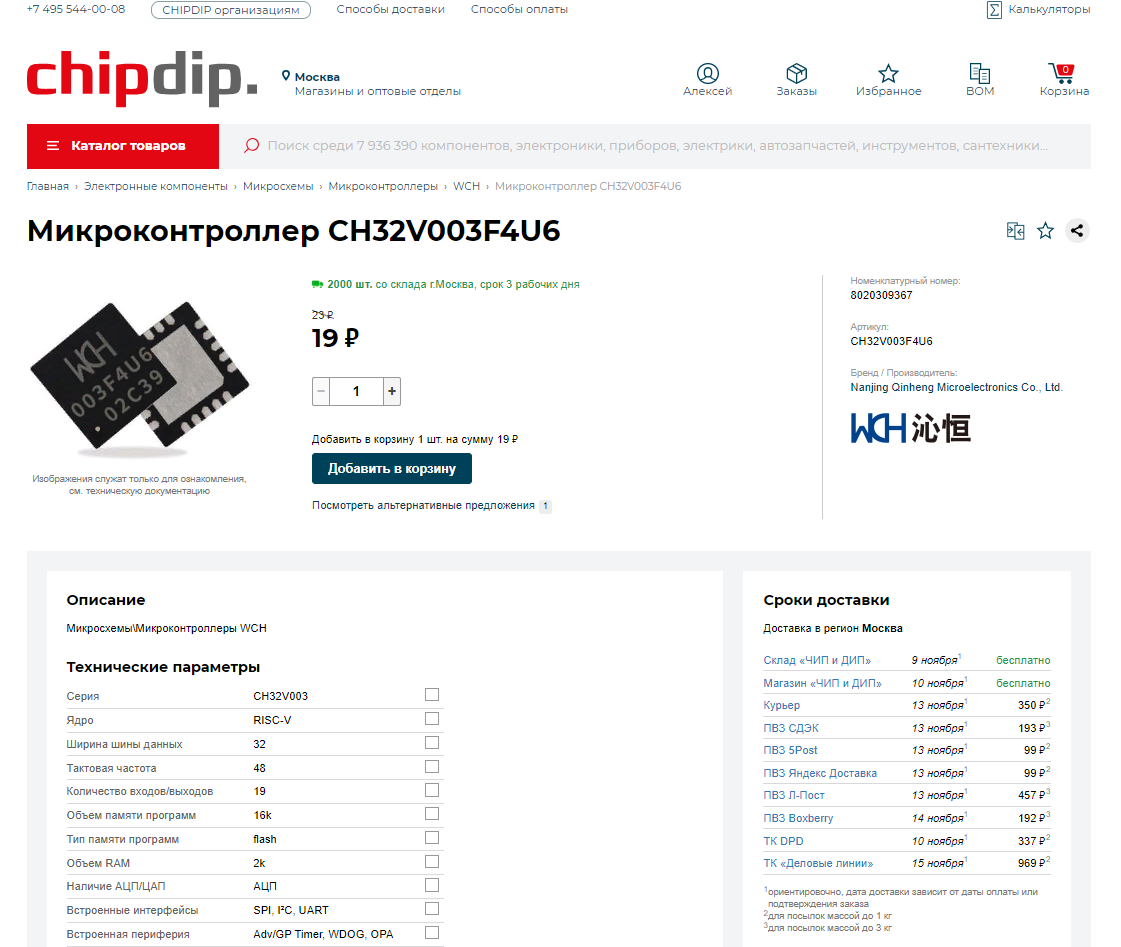Enable the Тактовая частота 48 checkbox
Screen dimensions: 1121x947
point(432,767)
